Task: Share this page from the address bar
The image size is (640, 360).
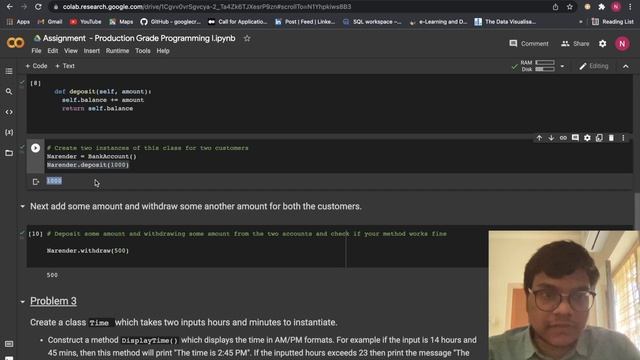Action: (x=556, y=7)
